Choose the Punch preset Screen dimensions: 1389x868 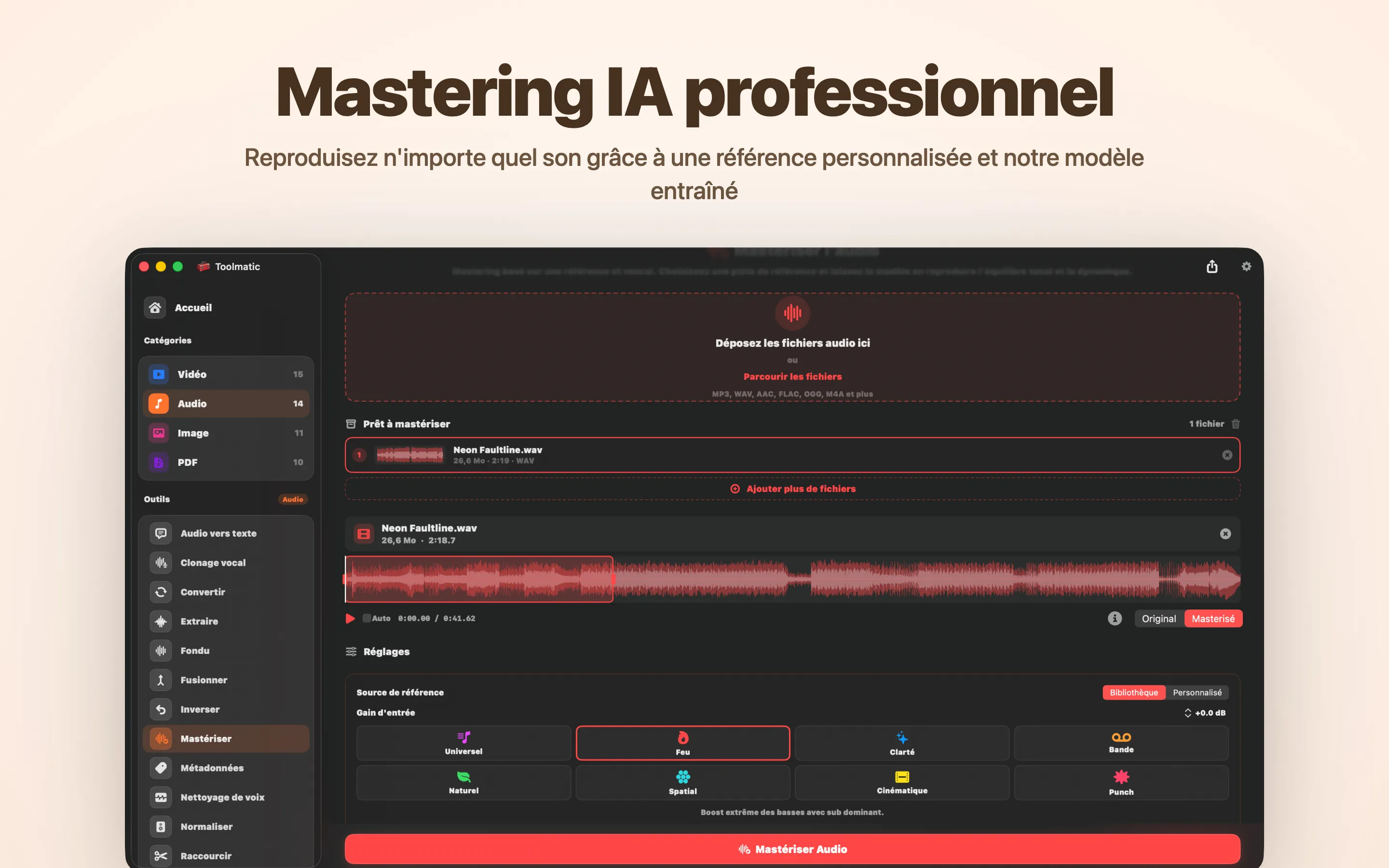[x=1121, y=783]
